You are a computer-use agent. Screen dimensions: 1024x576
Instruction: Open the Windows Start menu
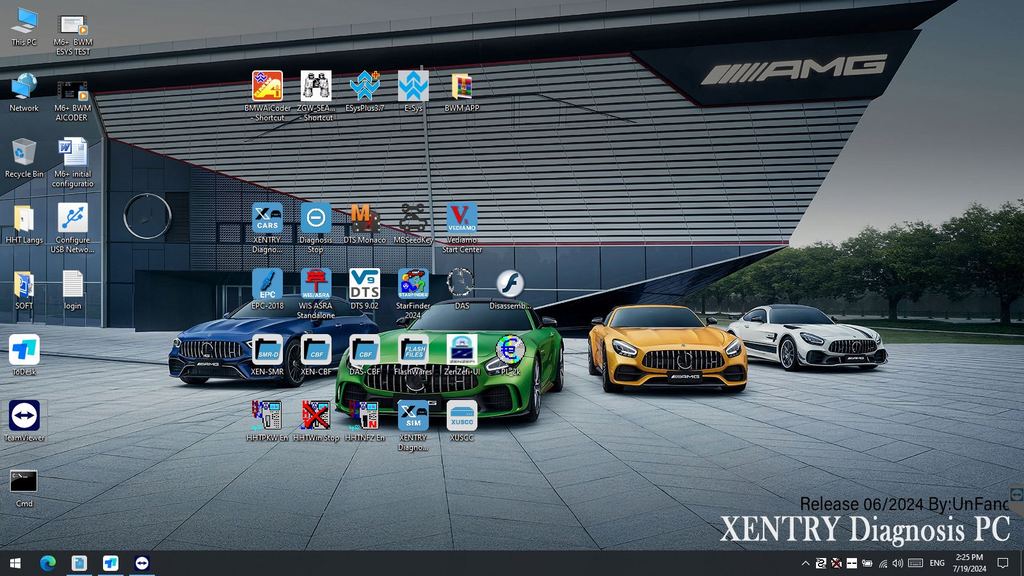pos(15,564)
